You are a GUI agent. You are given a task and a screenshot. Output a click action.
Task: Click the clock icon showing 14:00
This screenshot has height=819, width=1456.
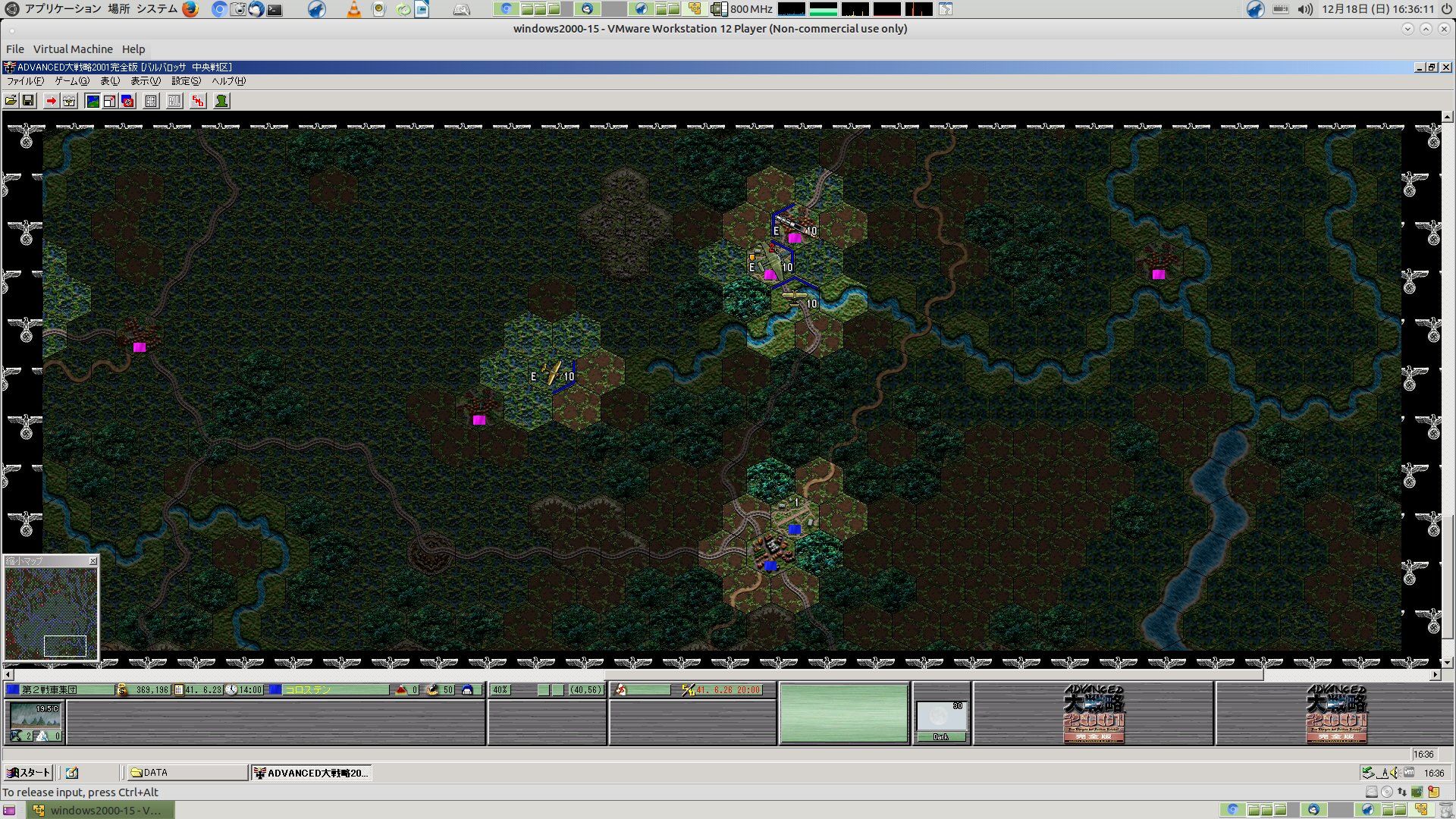tap(231, 690)
